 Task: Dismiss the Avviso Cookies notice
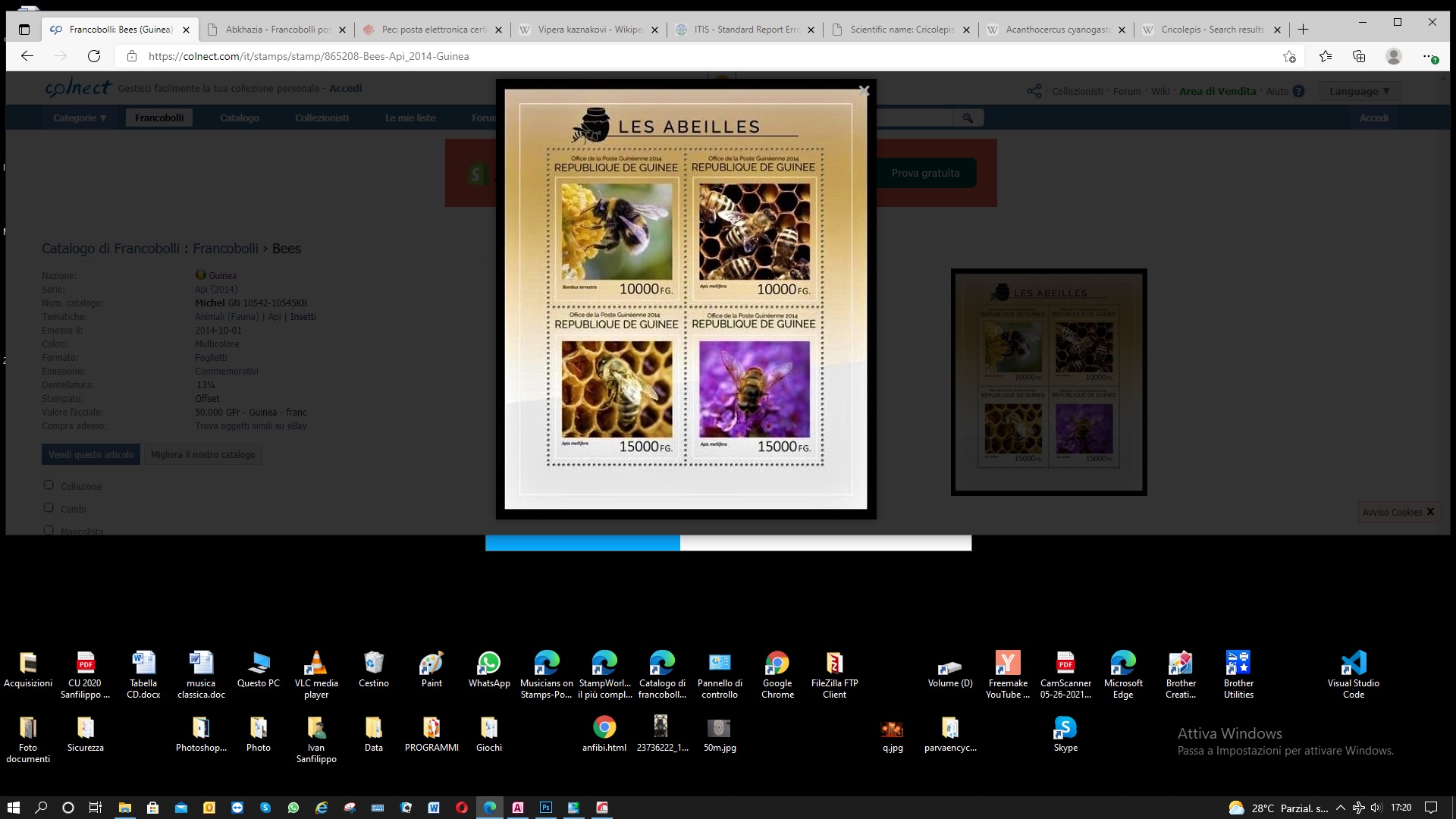click(1430, 512)
